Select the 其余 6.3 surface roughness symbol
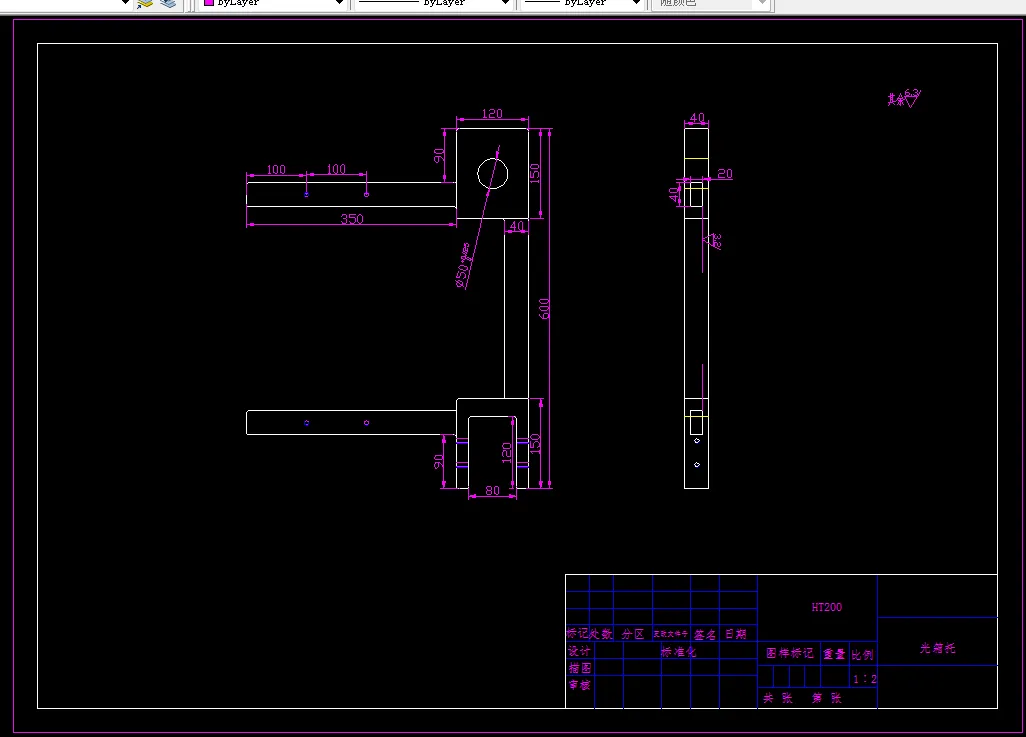1026x737 pixels. (x=904, y=98)
